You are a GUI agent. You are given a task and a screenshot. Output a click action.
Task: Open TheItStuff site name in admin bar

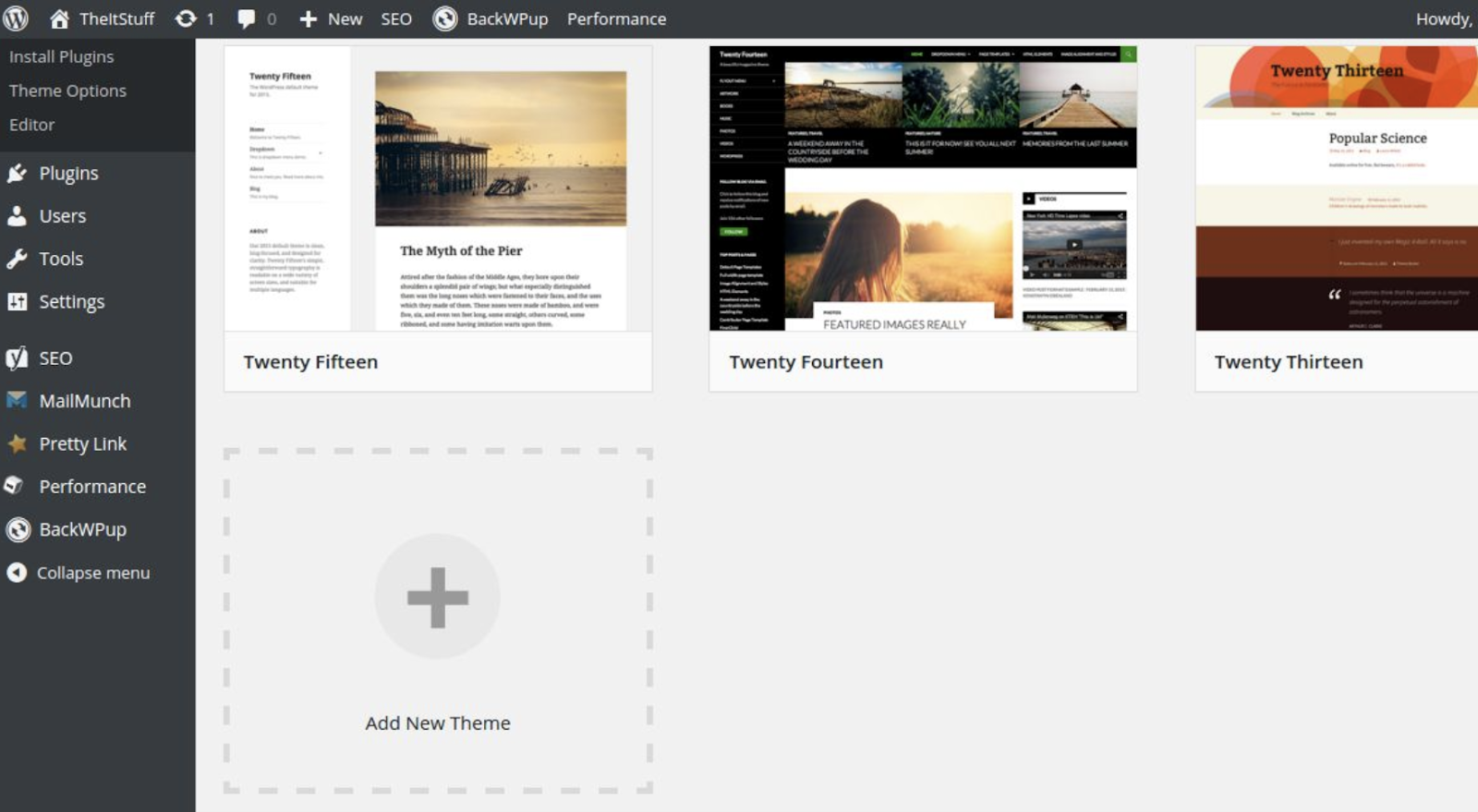[116, 18]
